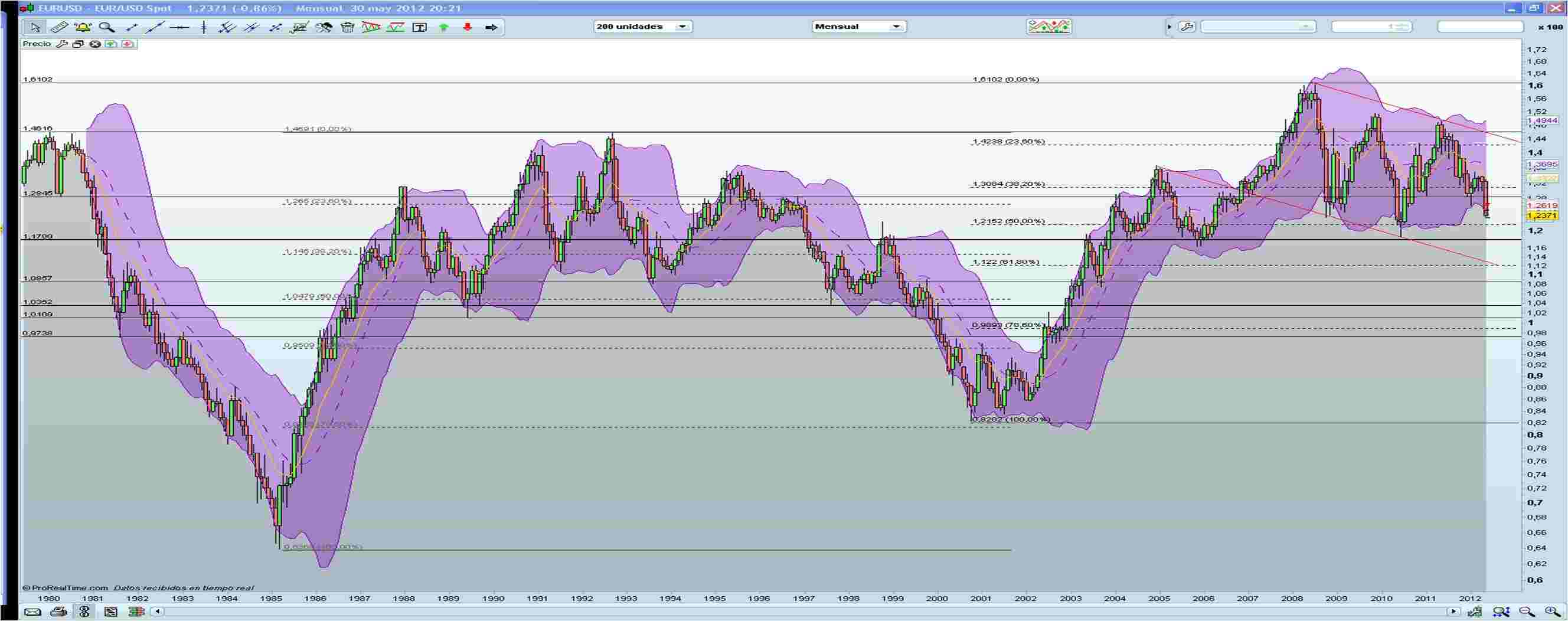Screen dimensions: 1568x621
Task: Select the zoom magnifier tool
Action: click(x=107, y=27)
